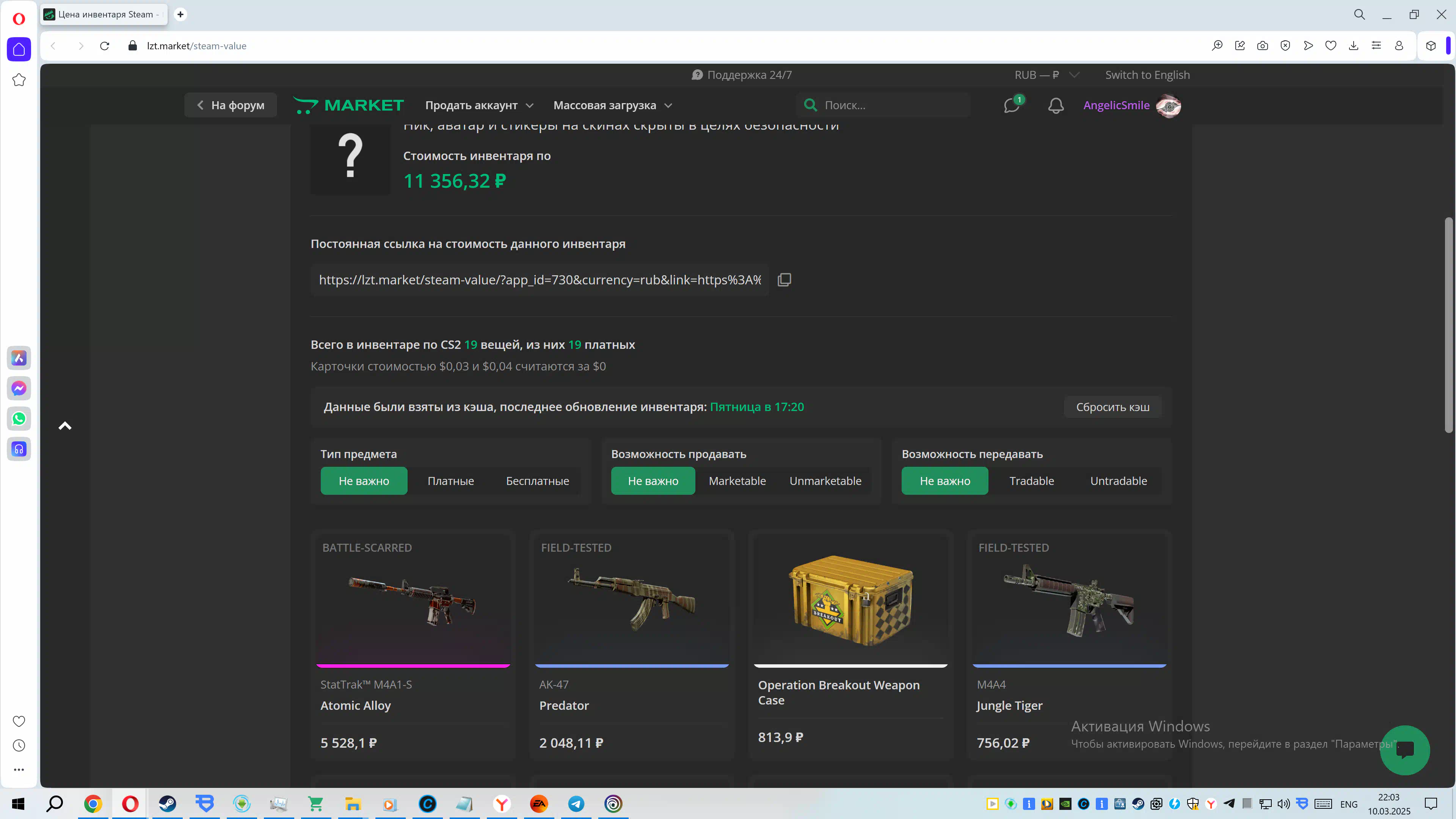Screen dimensions: 1456x819
Task: Click the 'Пятница в 17:20' update time
Action: click(756, 407)
